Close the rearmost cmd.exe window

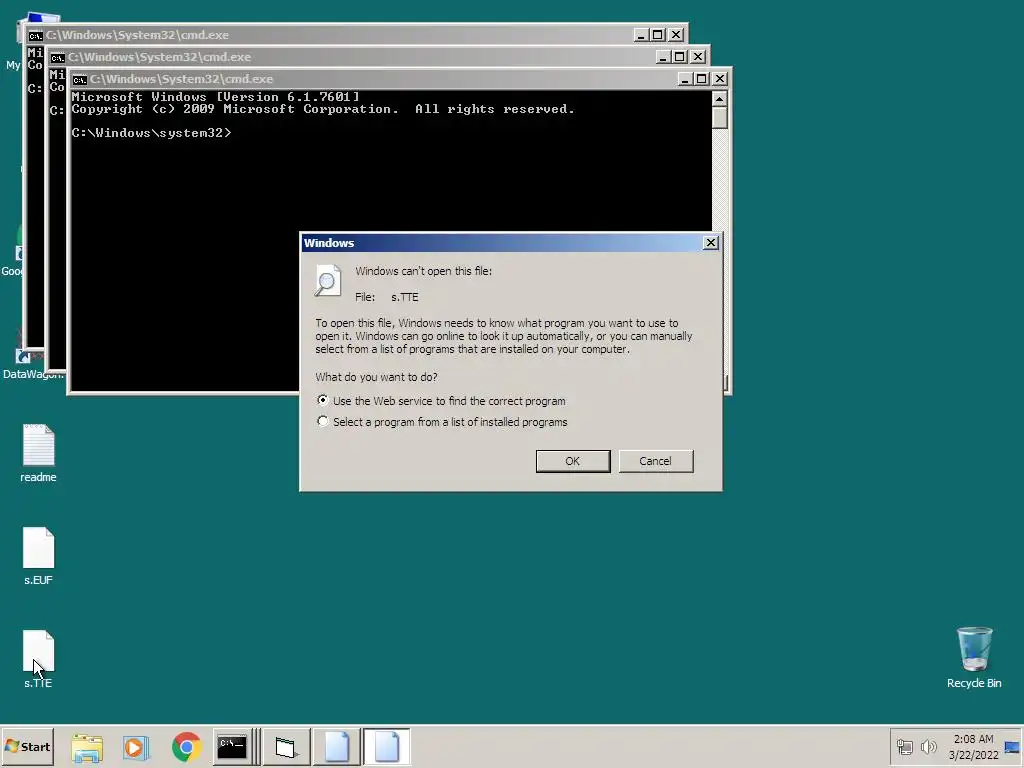(x=676, y=35)
